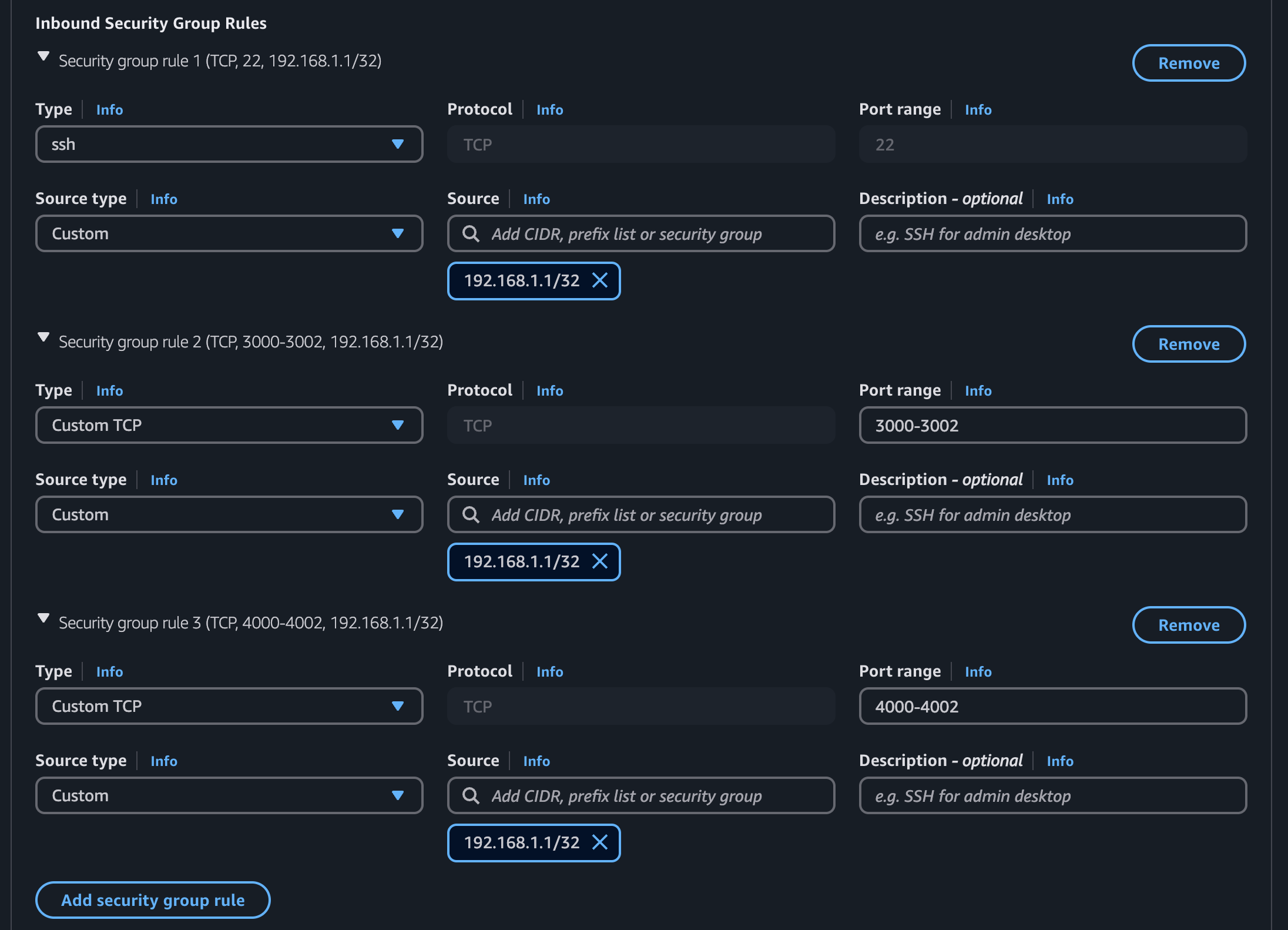Collapse Security group rule 3 section
Viewport: 1288px width, 930px height.
(43, 617)
